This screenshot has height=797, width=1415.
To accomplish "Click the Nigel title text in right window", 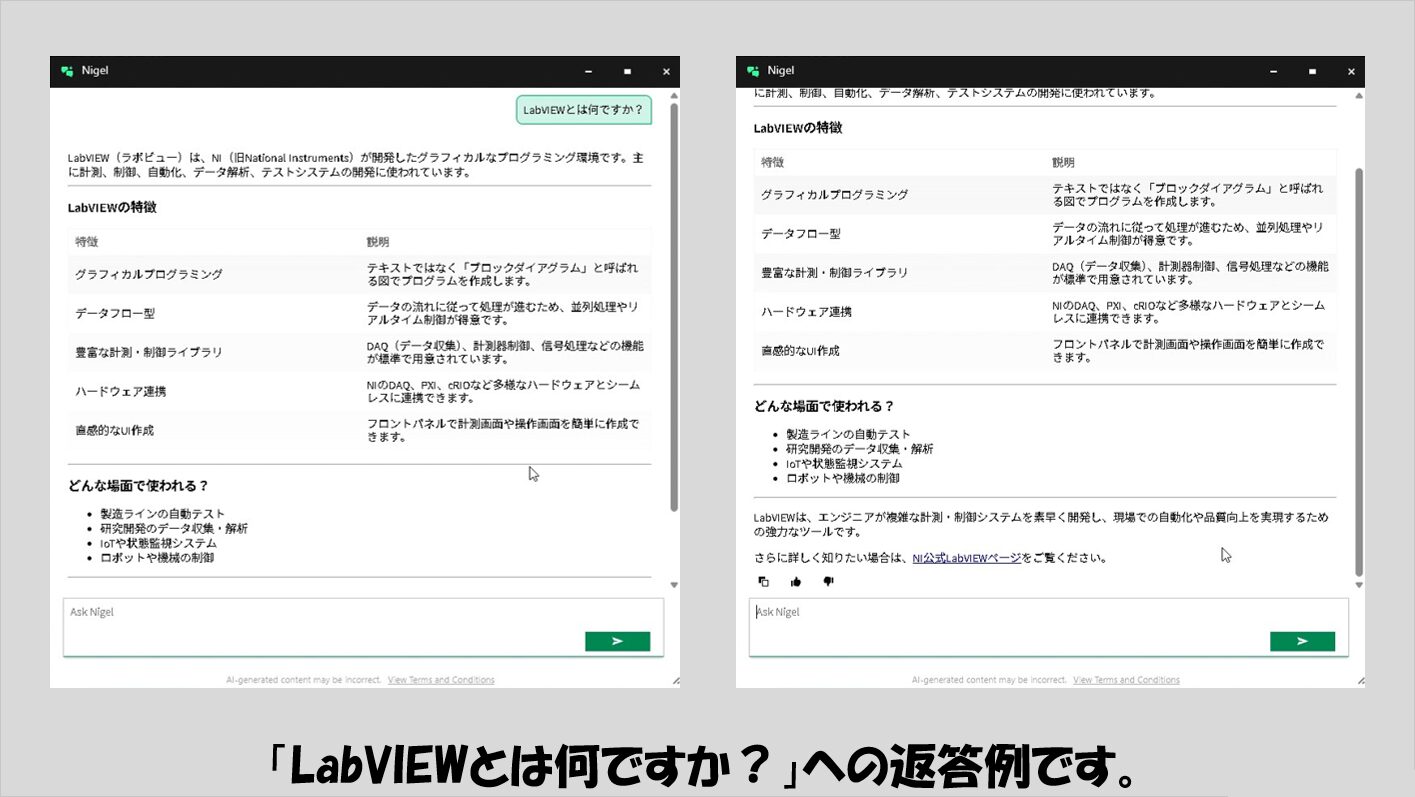I will click(x=781, y=71).
